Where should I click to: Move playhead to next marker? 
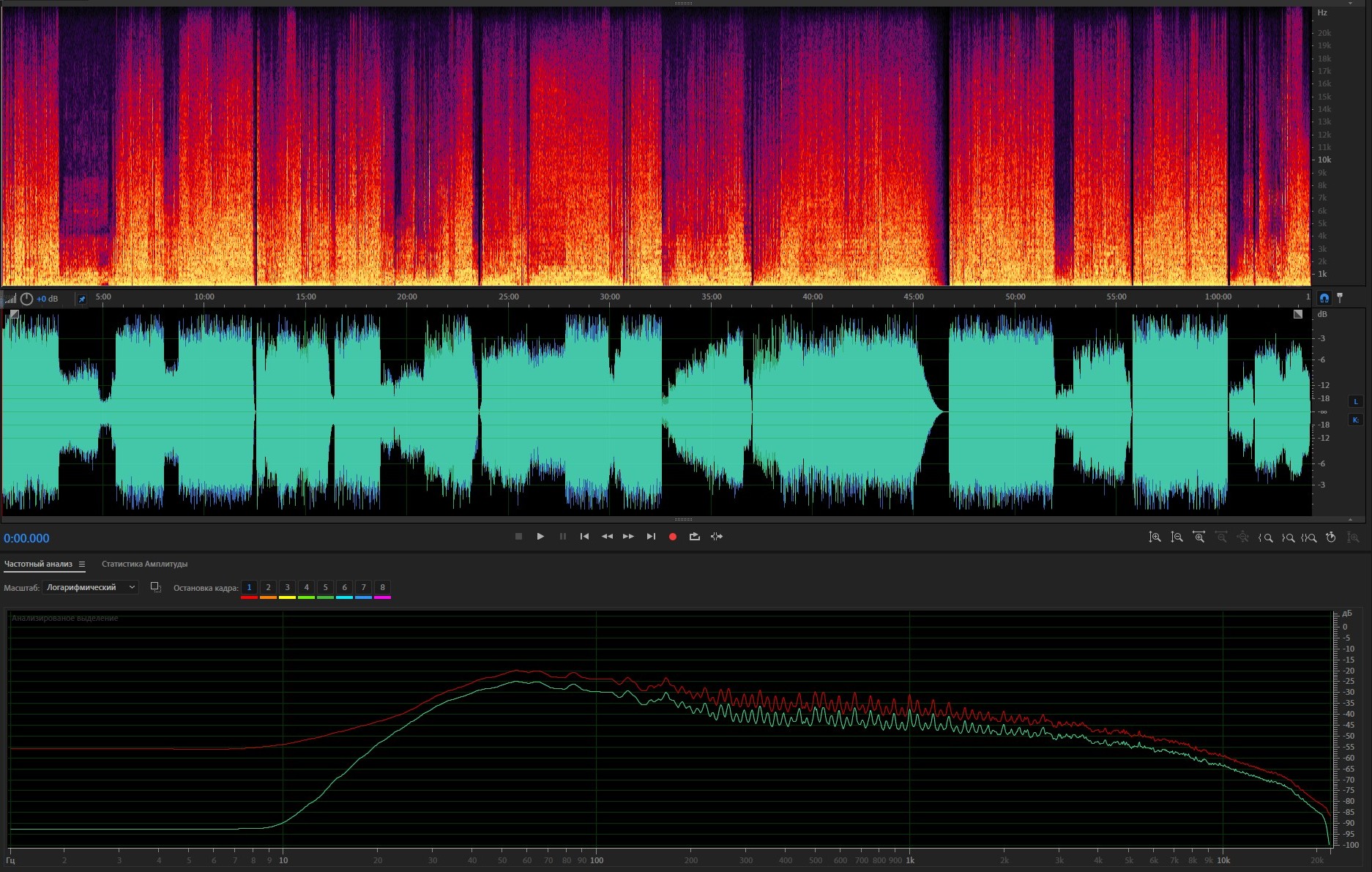651,537
